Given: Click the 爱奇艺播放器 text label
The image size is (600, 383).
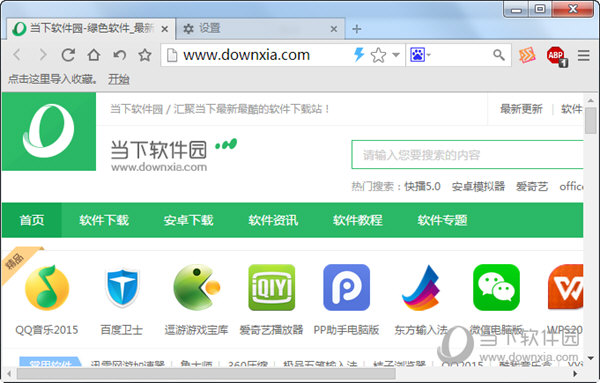Looking at the screenshot, I should (x=271, y=330).
